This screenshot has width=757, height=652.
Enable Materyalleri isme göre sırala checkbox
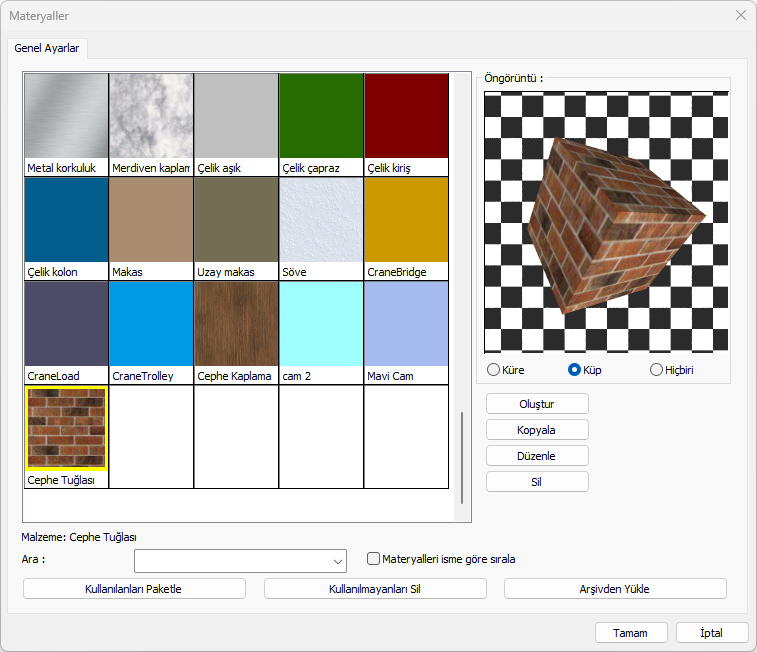[374, 559]
